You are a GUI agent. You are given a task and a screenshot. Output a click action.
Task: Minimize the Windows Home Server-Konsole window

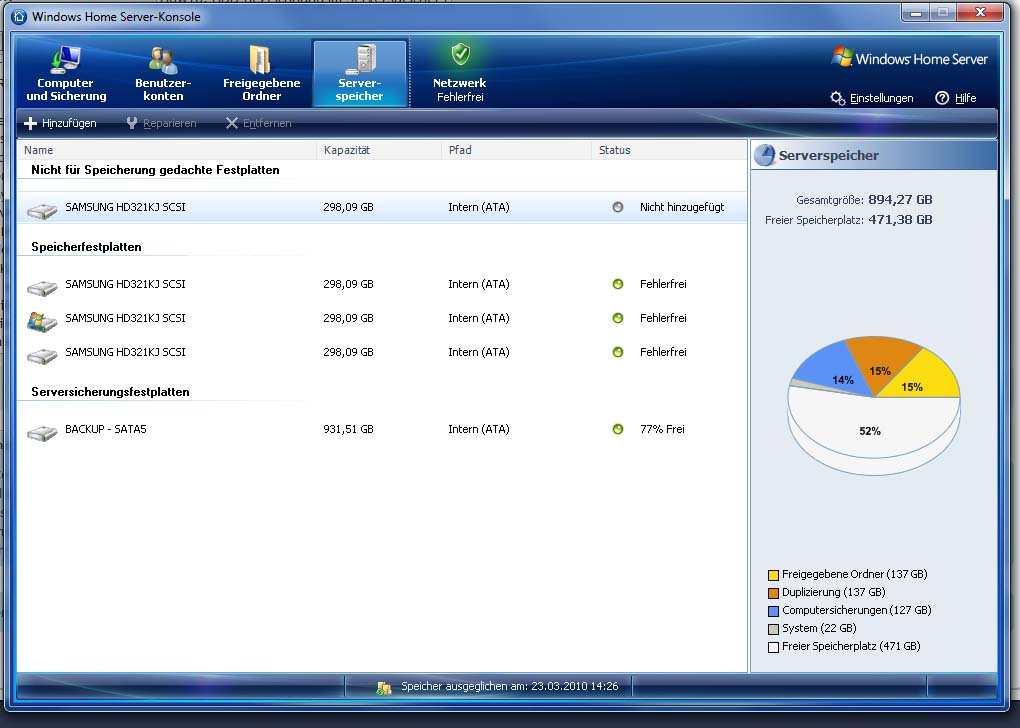(916, 13)
